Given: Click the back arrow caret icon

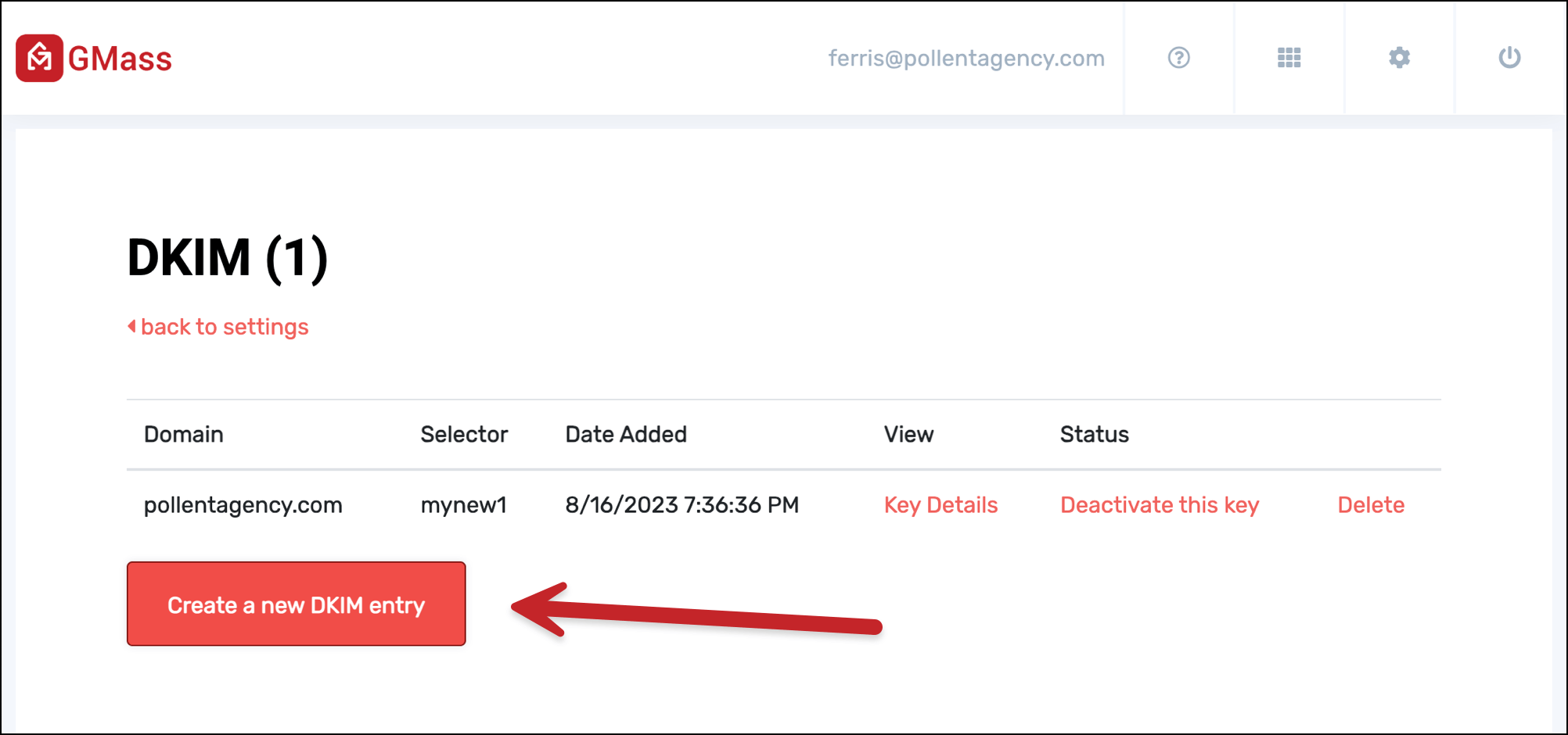Looking at the screenshot, I should pyautogui.click(x=131, y=326).
